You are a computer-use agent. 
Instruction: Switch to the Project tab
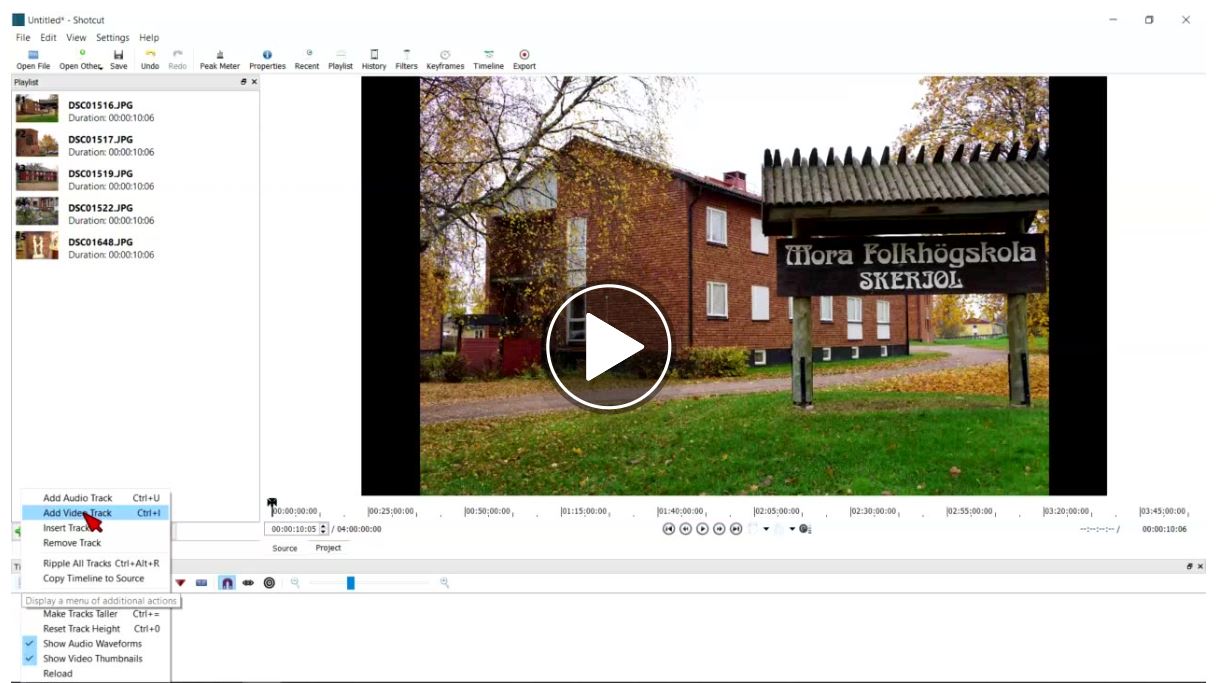point(328,548)
